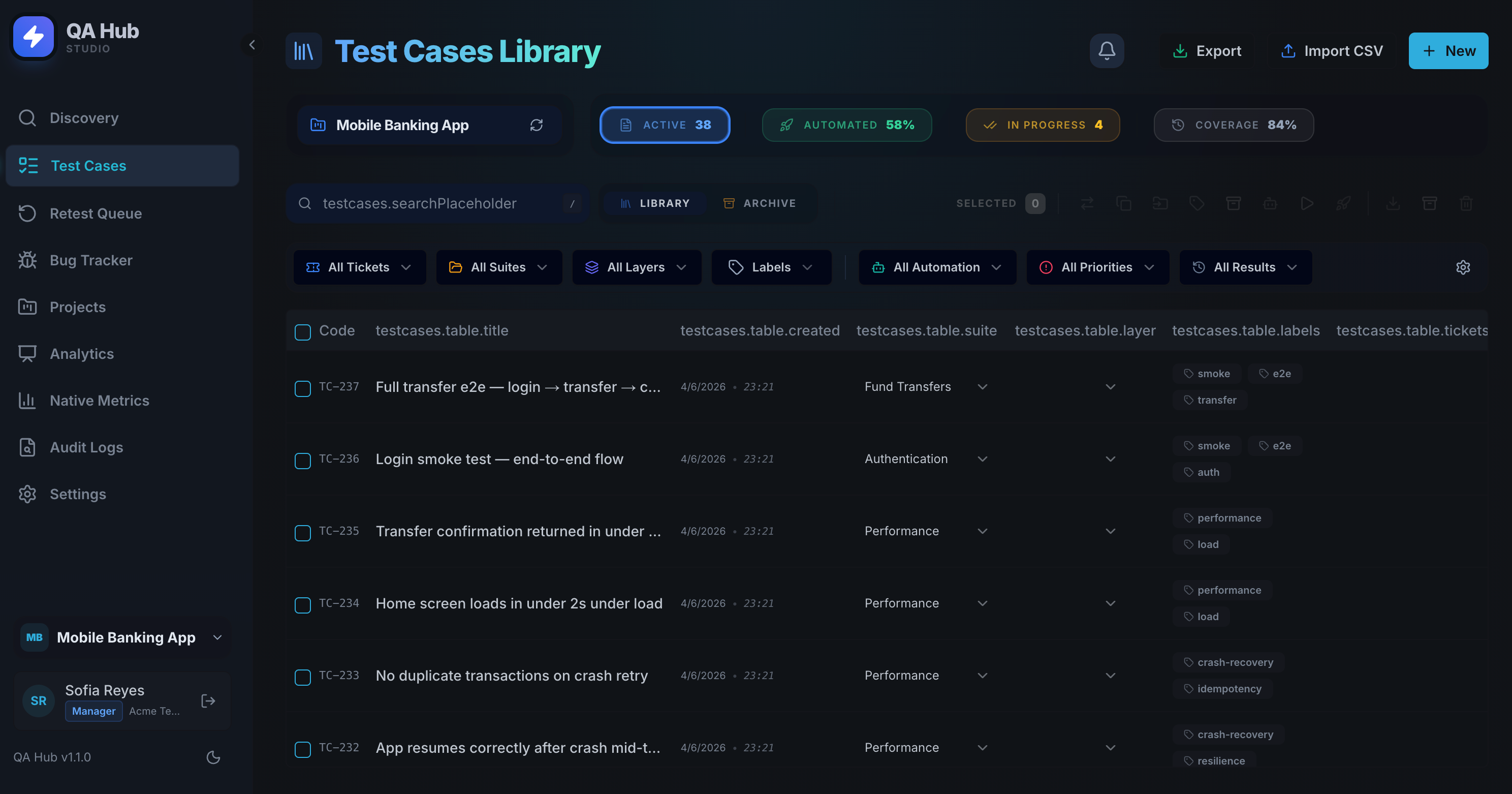Open the All Priorities filter dropdown
Image resolution: width=1512 pixels, height=794 pixels.
[1097, 267]
